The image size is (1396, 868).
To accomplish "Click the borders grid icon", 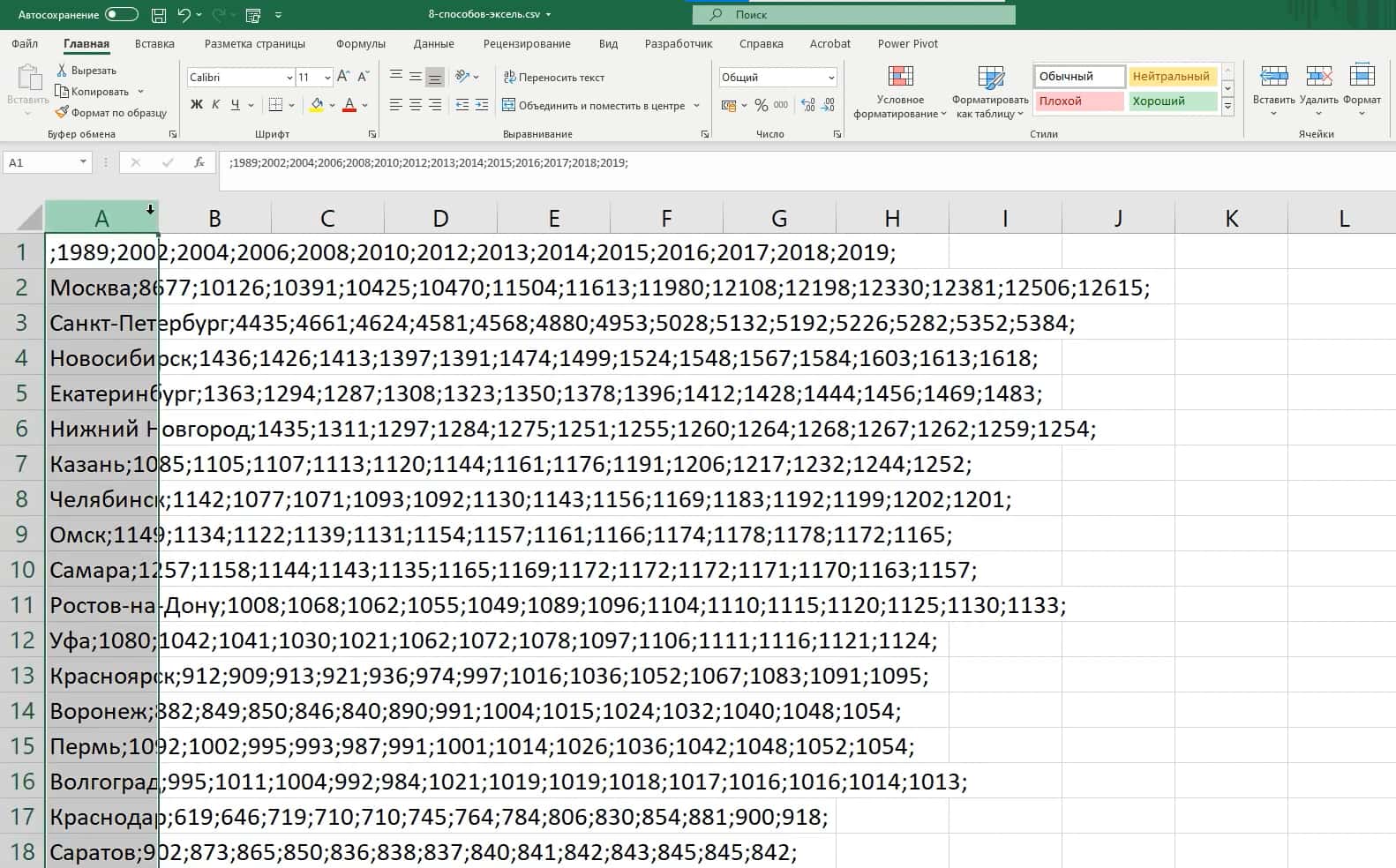I will (276, 105).
